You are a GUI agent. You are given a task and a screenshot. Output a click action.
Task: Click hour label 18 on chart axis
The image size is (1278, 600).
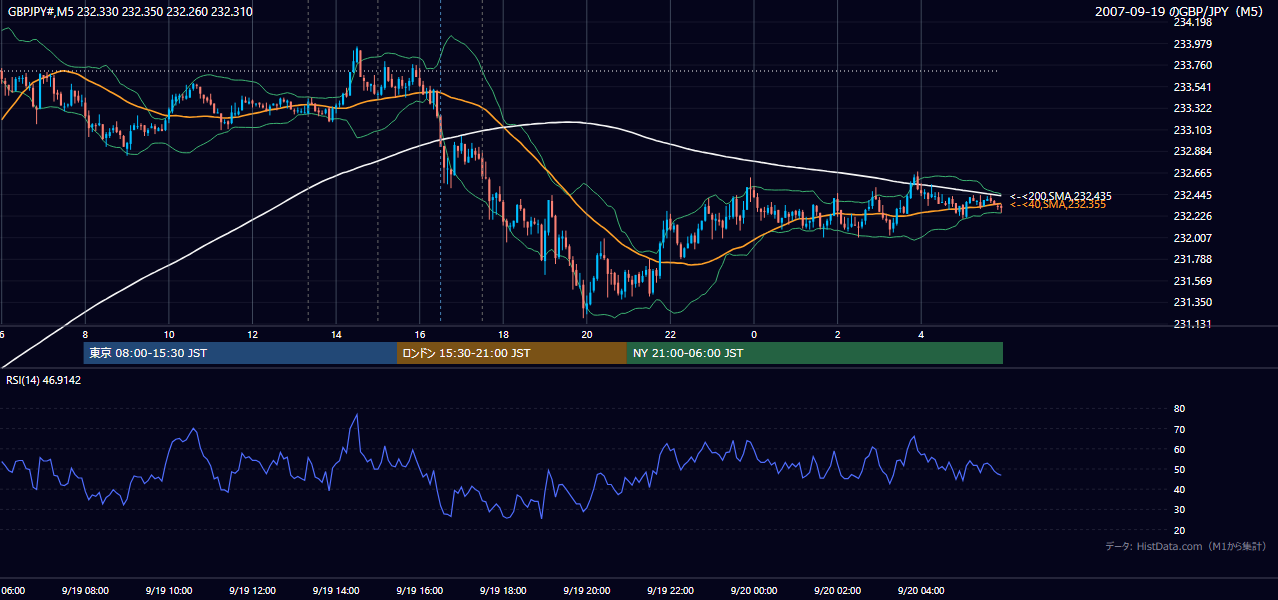[503, 334]
